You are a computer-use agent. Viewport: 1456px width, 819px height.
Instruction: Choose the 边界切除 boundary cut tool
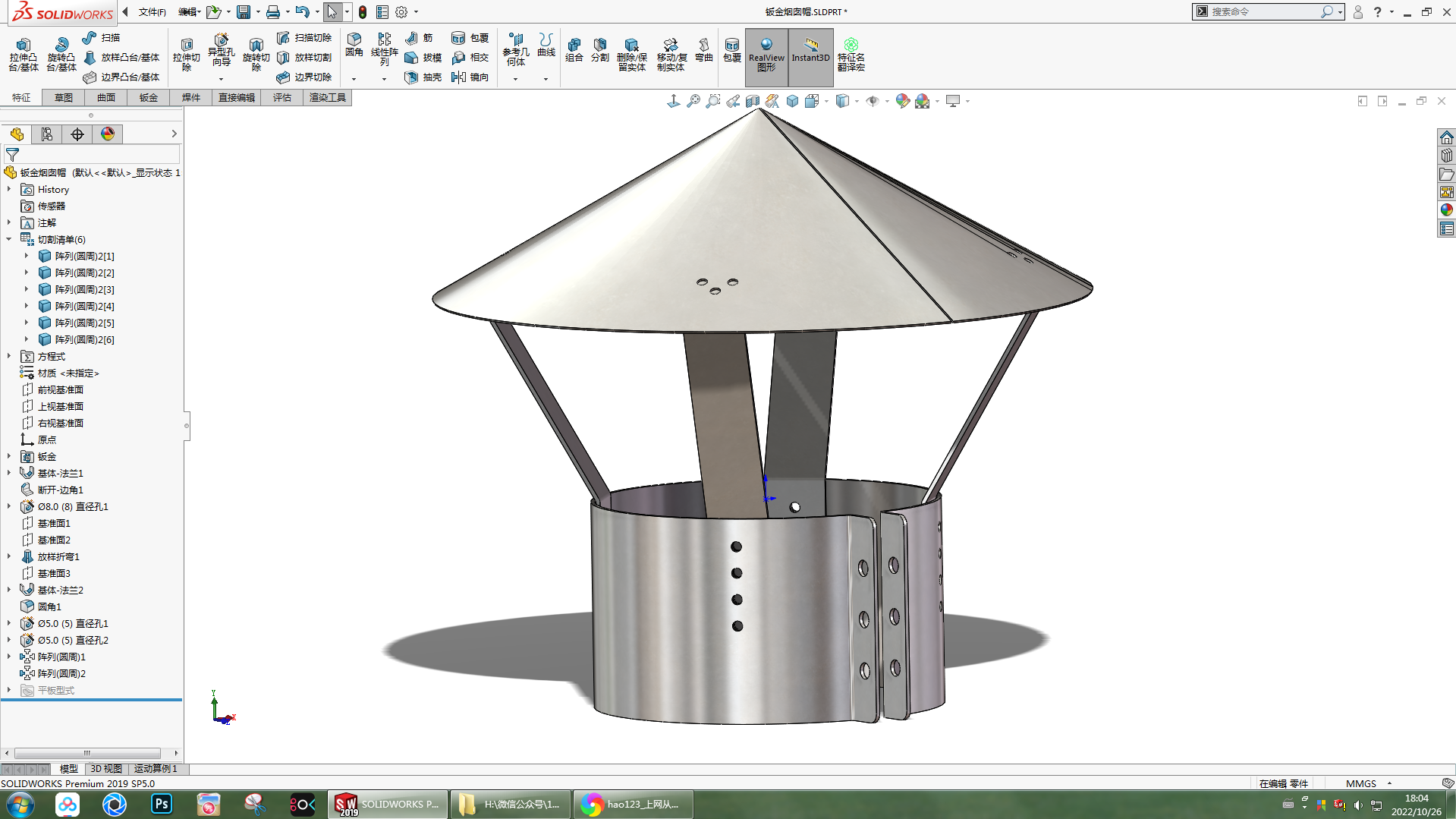pyautogui.click(x=304, y=77)
